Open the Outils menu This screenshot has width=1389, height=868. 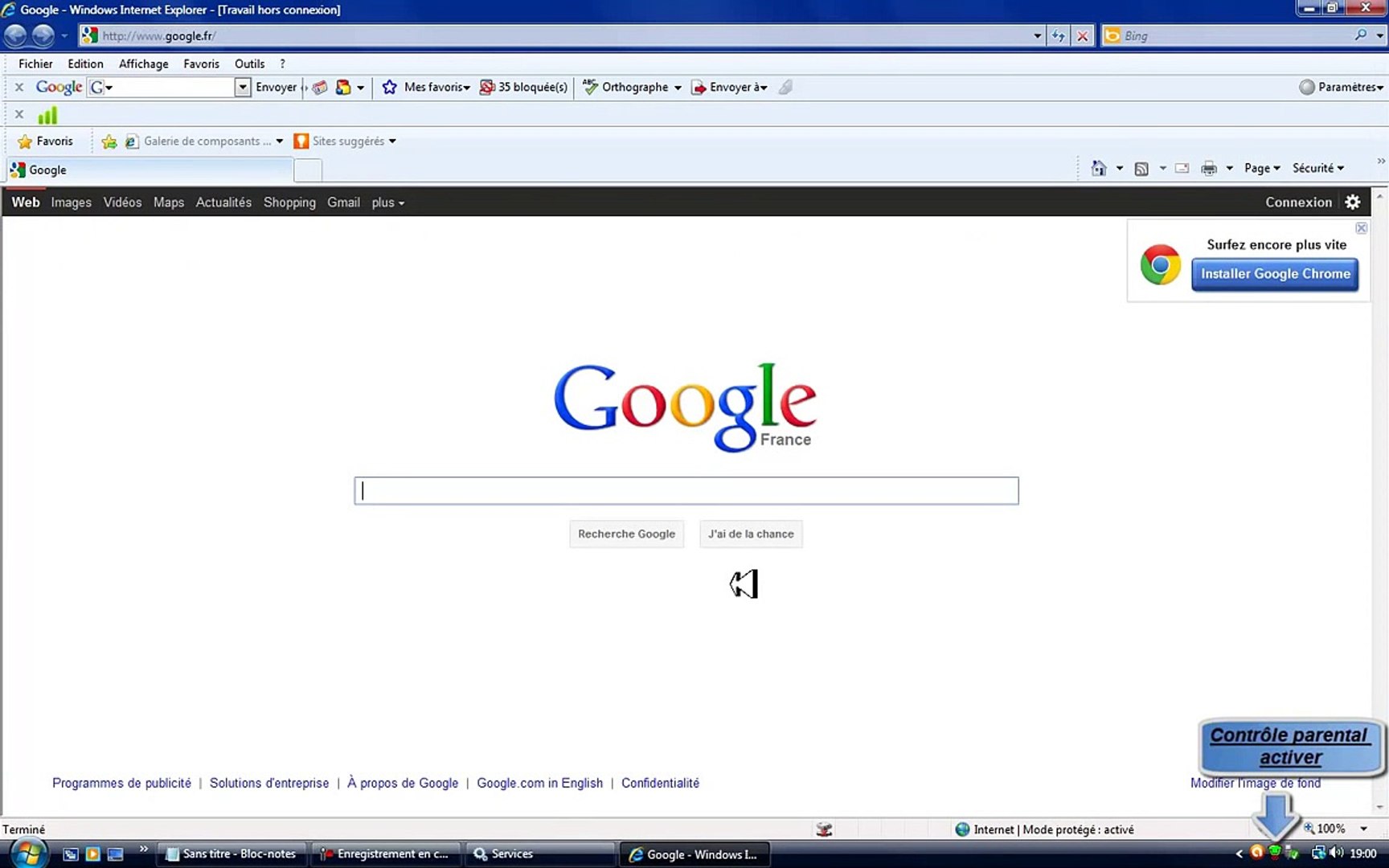point(249,63)
